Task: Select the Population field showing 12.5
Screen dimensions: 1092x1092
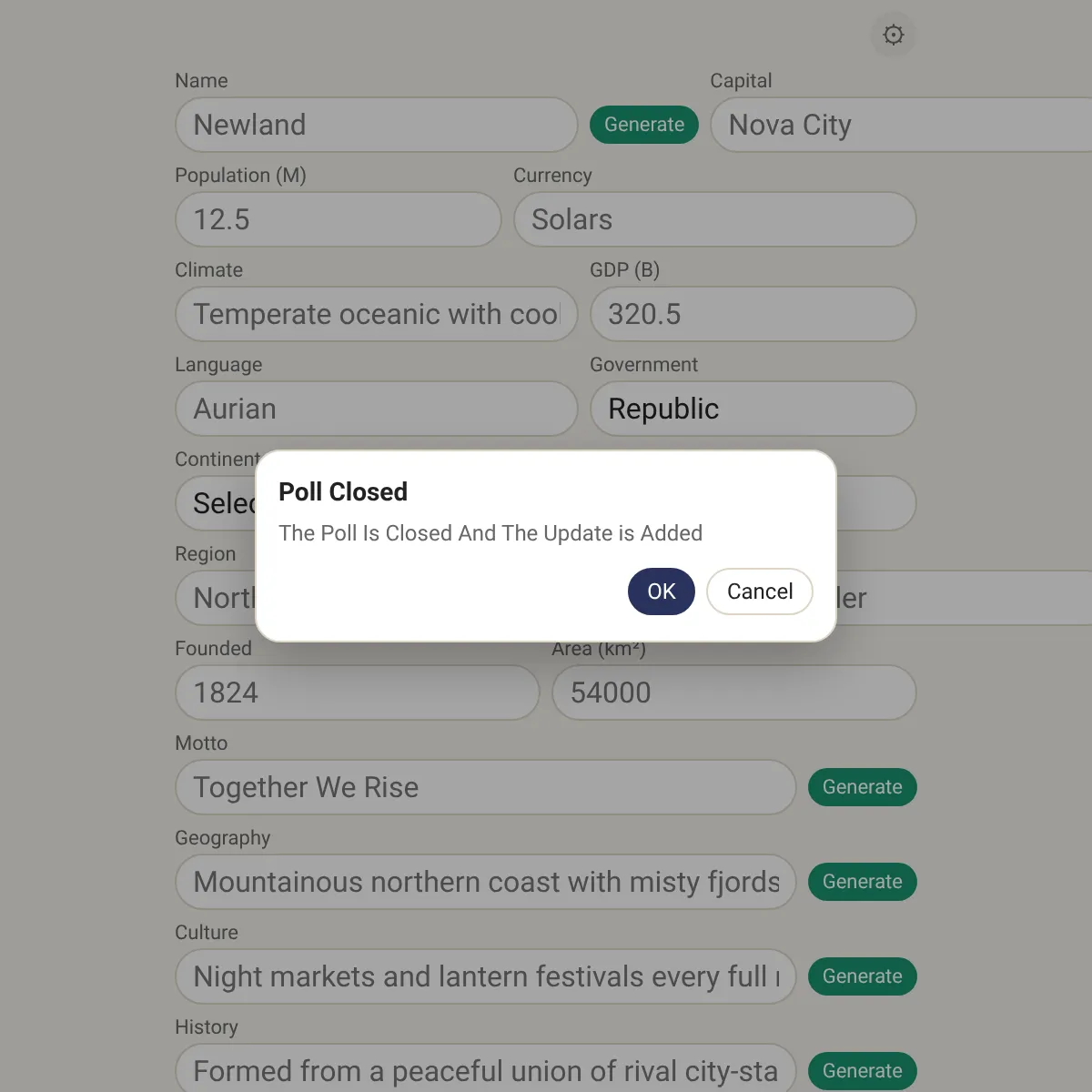Action: (338, 219)
